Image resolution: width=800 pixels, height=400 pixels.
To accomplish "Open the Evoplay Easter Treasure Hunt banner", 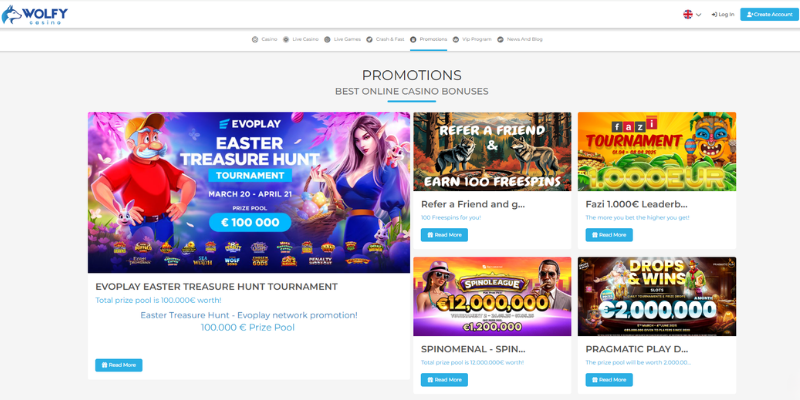I will click(248, 192).
